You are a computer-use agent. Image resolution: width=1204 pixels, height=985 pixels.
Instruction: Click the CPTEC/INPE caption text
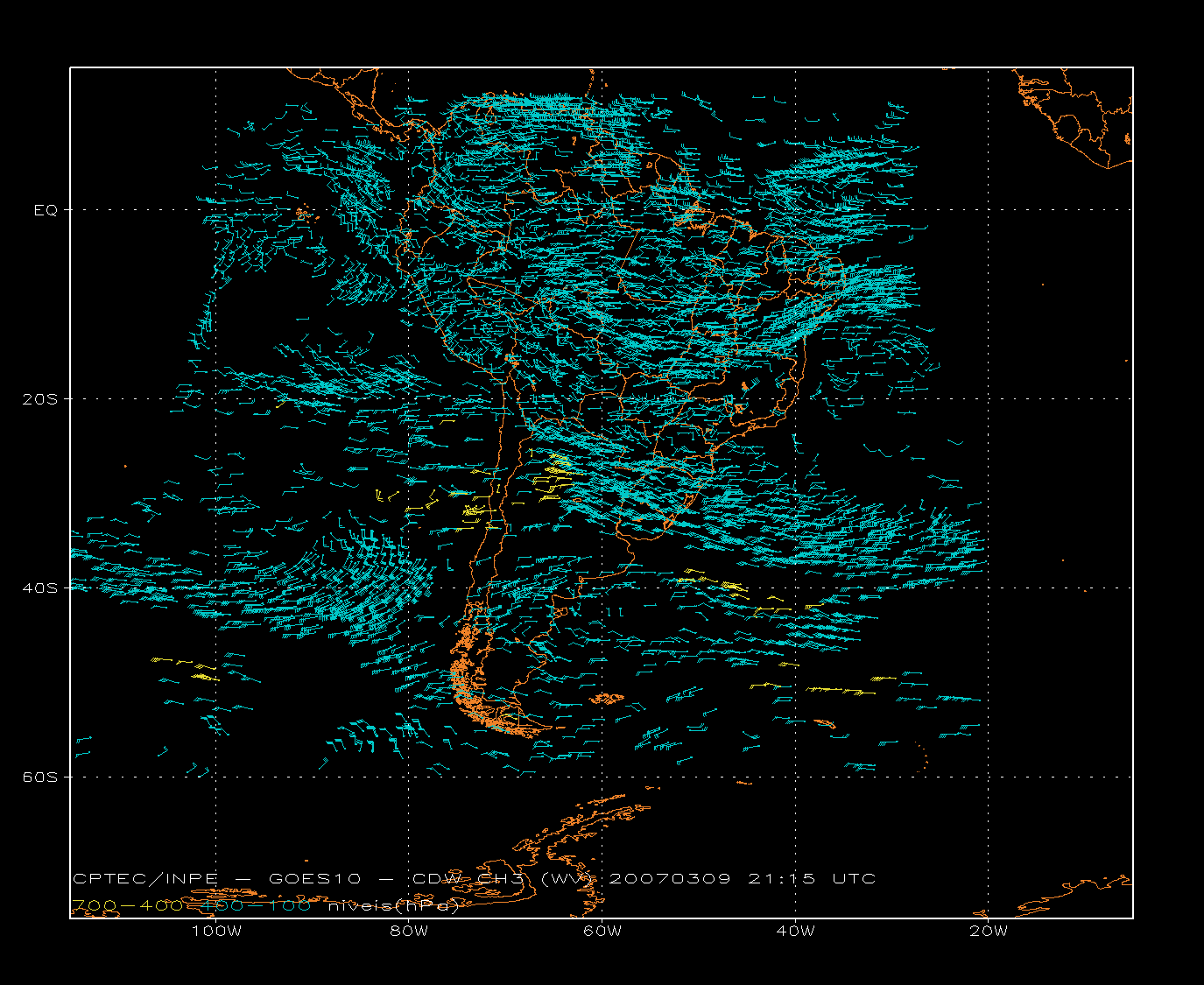coord(145,879)
